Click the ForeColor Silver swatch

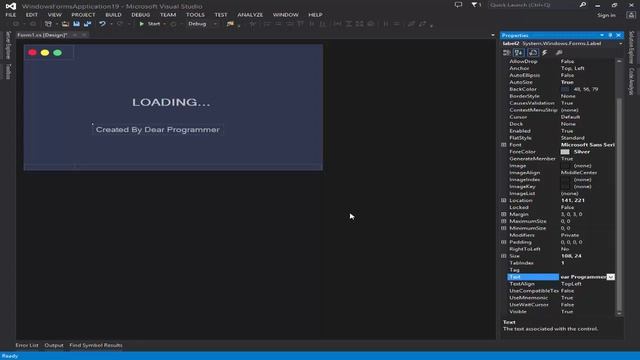coord(565,152)
